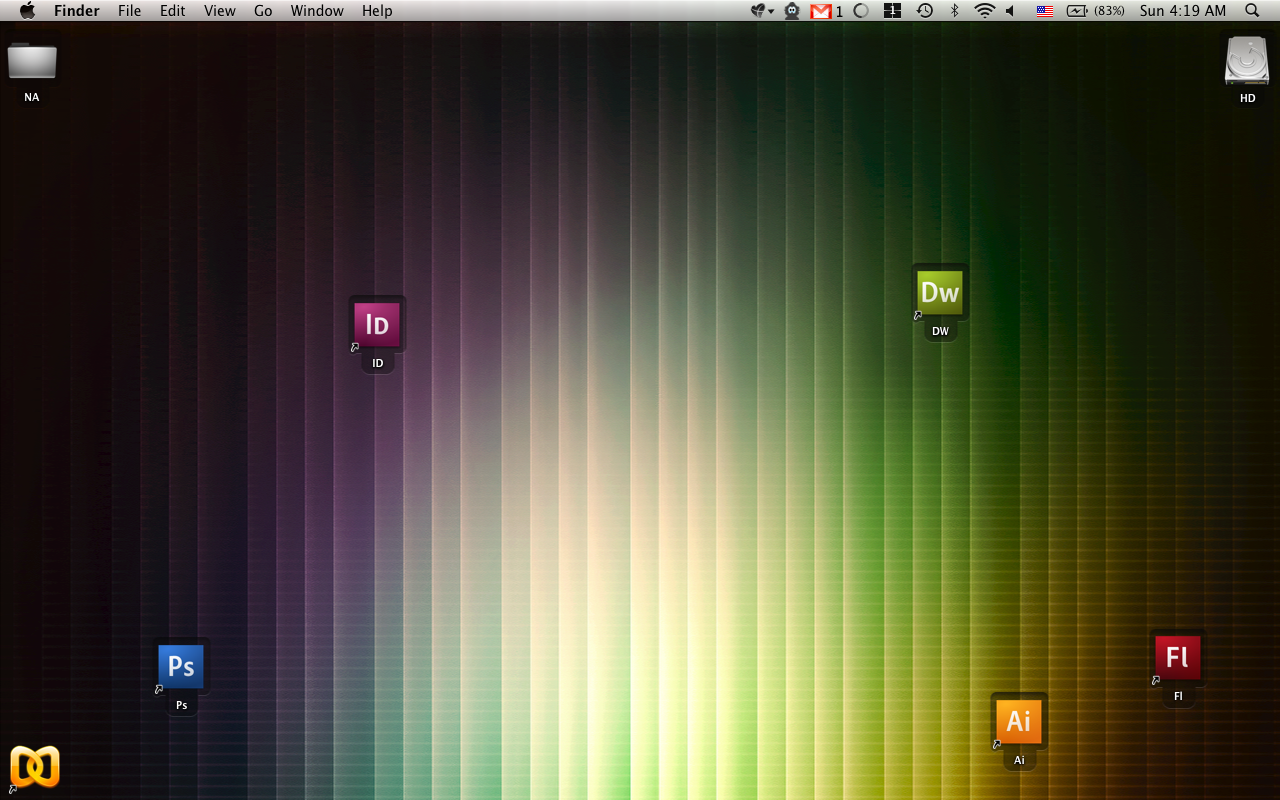Click the Bluetooth status icon
The image size is (1280, 800).
(x=954, y=10)
